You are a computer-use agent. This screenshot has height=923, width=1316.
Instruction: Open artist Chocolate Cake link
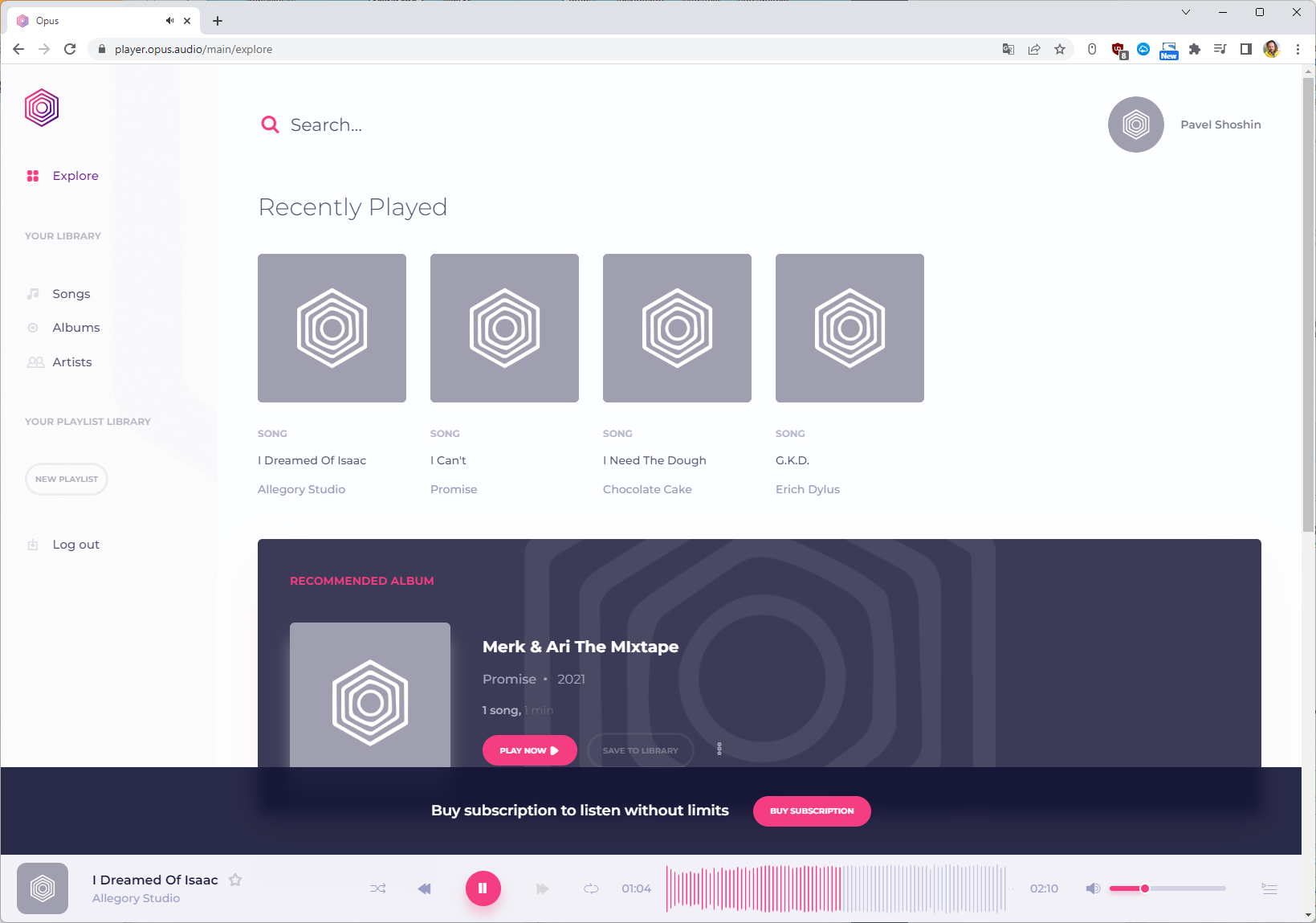coord(647,489)
